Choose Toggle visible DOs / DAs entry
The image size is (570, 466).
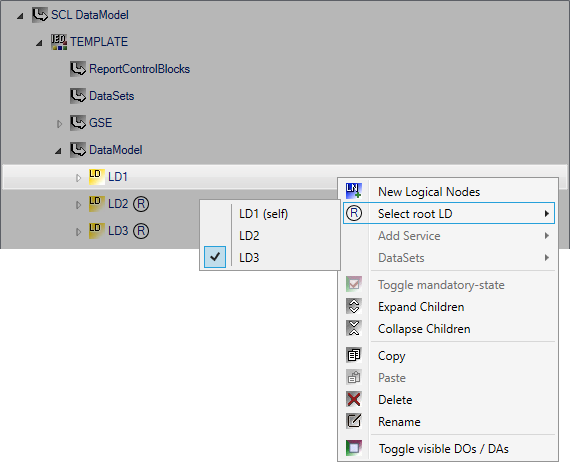point(449,449)
